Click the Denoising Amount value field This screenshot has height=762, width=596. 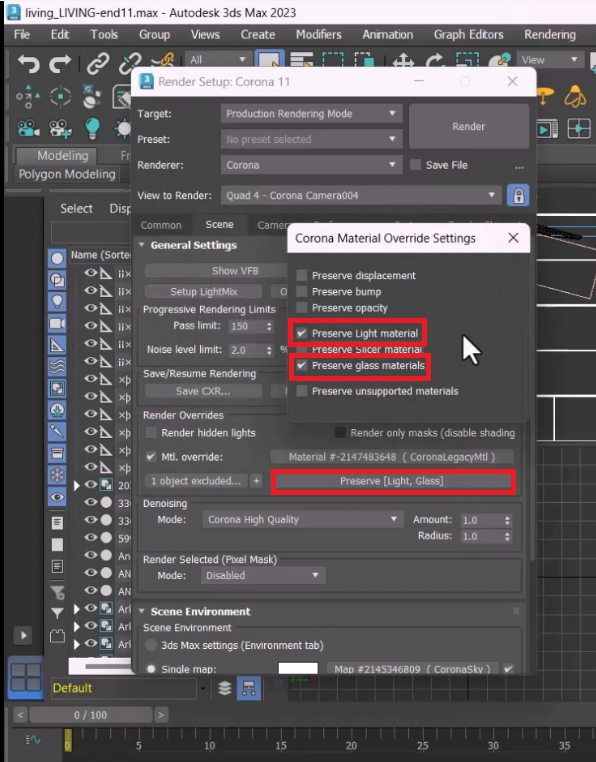481,520
